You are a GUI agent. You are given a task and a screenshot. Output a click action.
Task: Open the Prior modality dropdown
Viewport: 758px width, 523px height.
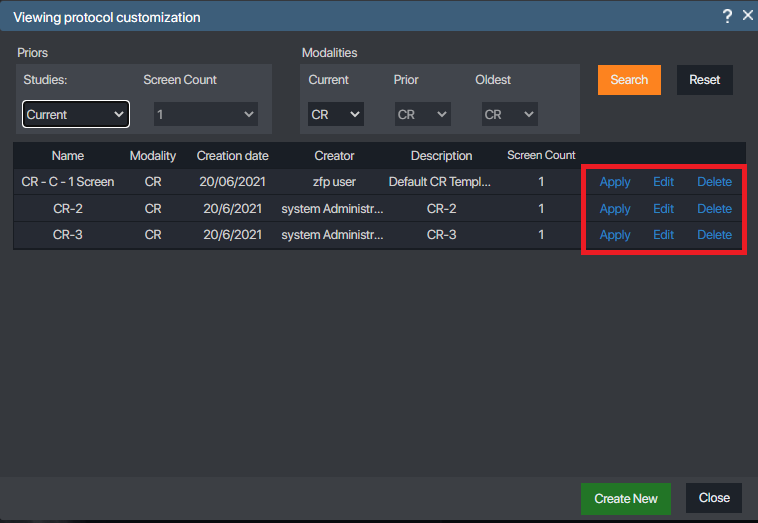(x=422, y=114)
